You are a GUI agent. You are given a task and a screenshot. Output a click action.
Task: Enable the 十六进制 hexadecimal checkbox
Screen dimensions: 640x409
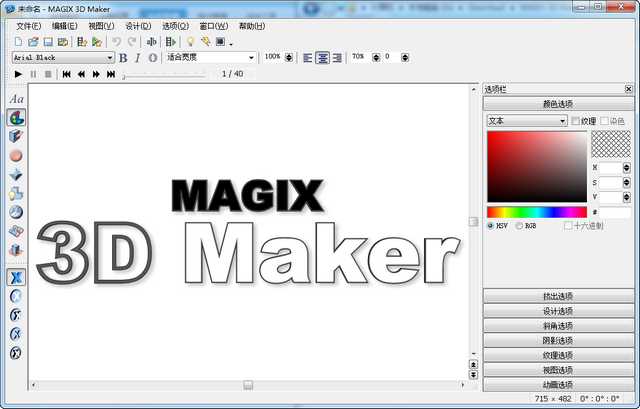pos(568,225)
